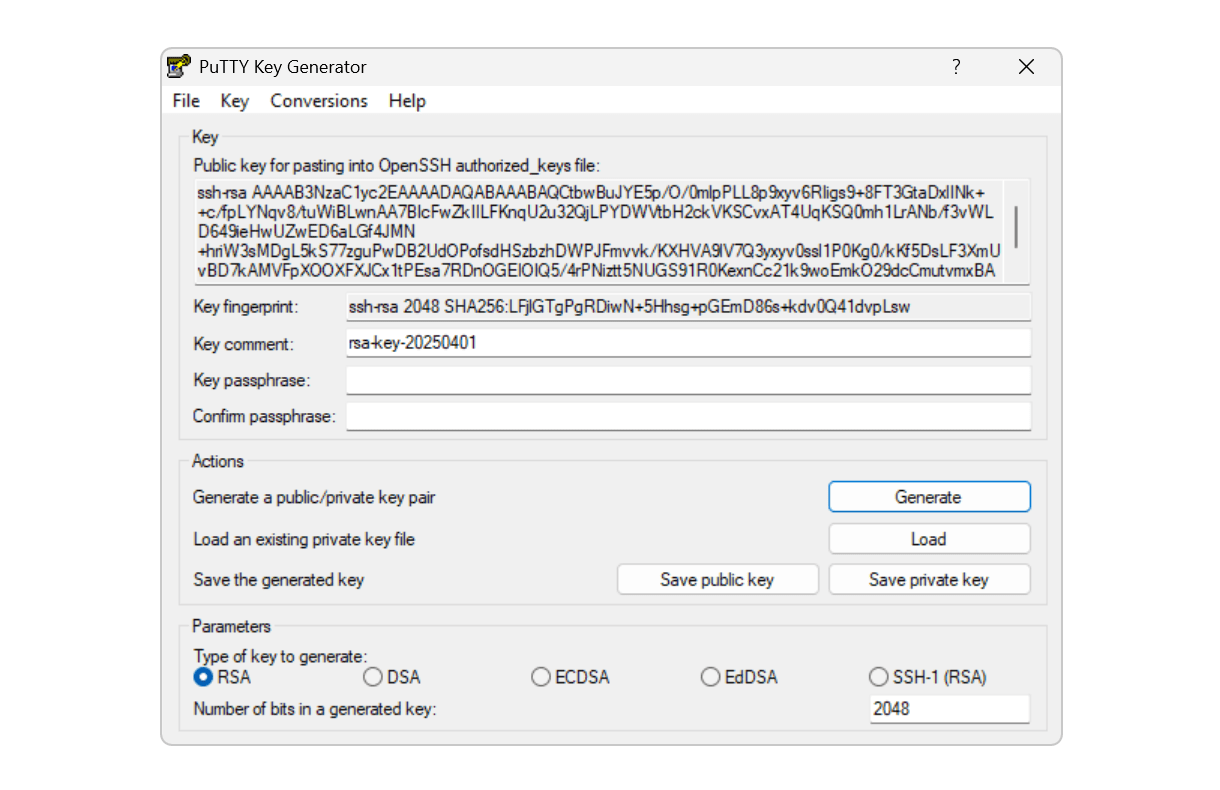1220x790 pixels.
Task: Click Save public key button
Action: (x=717, y=580)
